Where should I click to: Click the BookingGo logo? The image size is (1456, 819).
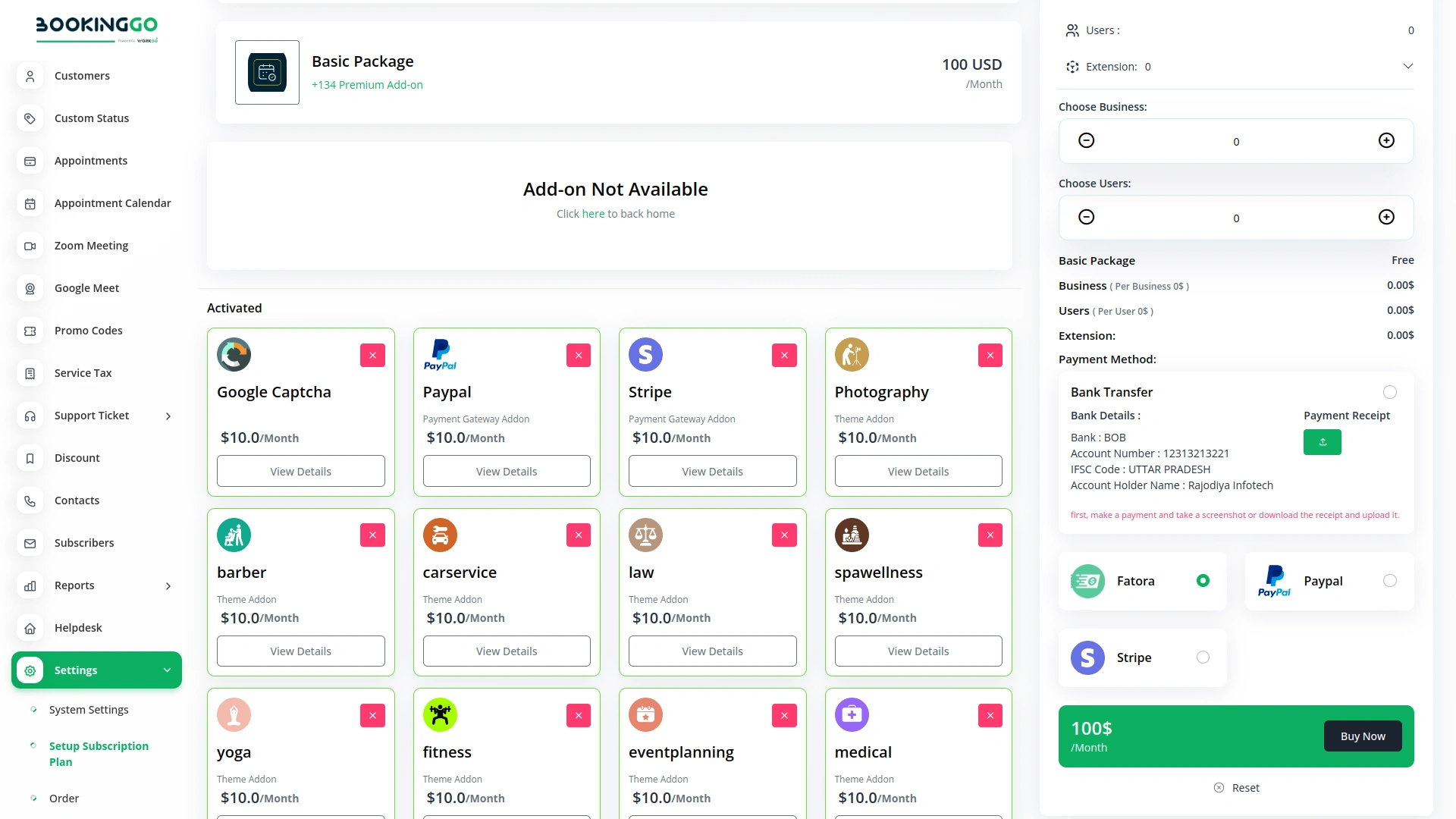[x=96, y=29]
